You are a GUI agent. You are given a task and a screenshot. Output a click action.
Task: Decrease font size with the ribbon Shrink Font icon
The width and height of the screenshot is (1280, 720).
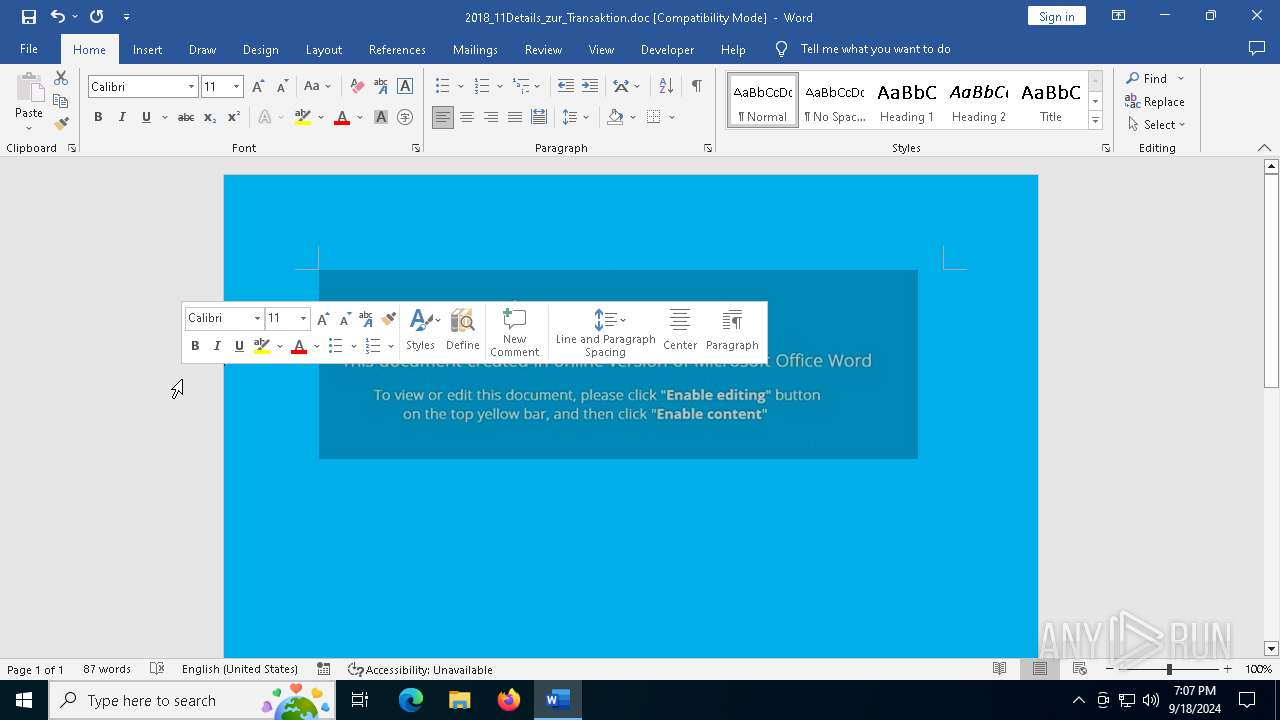tap(282, 86)
